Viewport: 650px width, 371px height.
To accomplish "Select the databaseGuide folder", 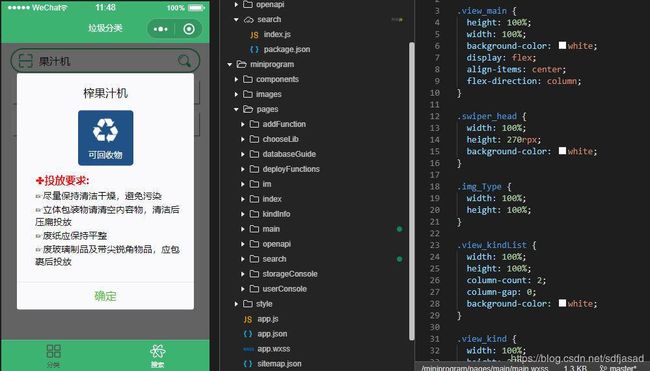I will [x=289, y=154].
